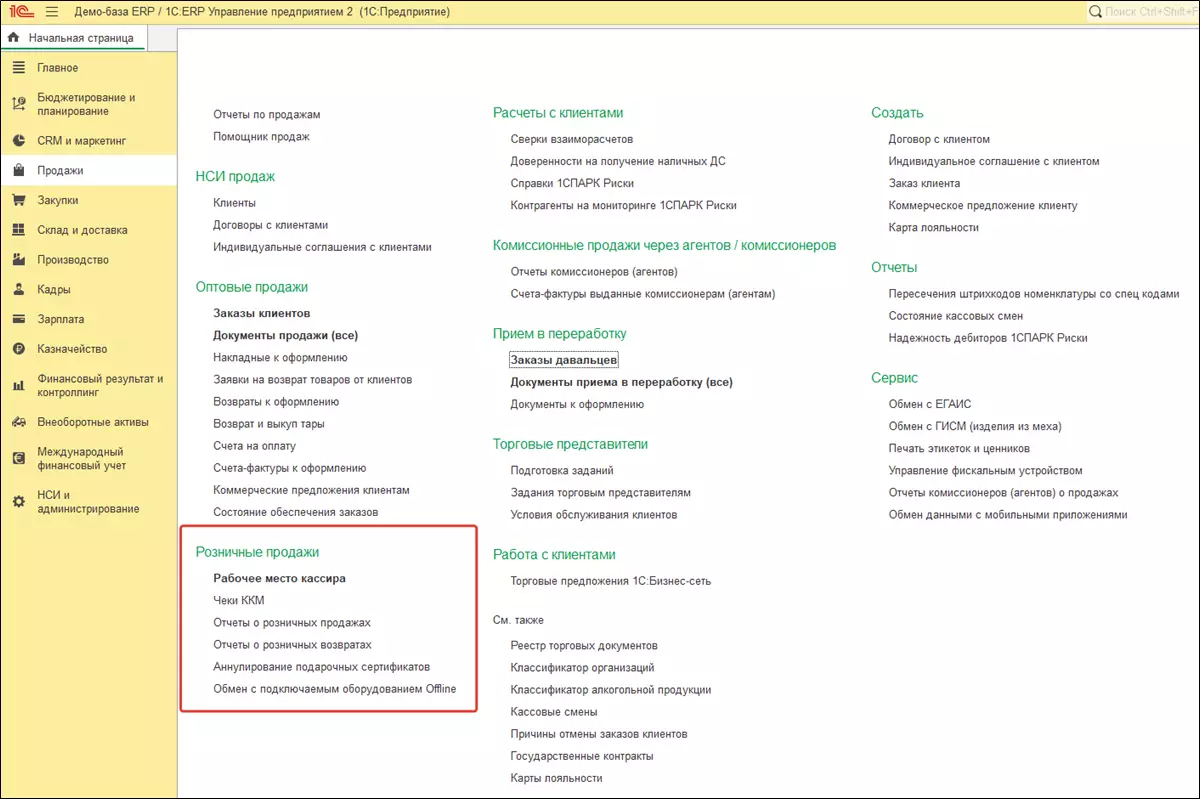Click the Международный финансовый учет icon
This screenshot has height=799, width=1200.
point(18,458)
